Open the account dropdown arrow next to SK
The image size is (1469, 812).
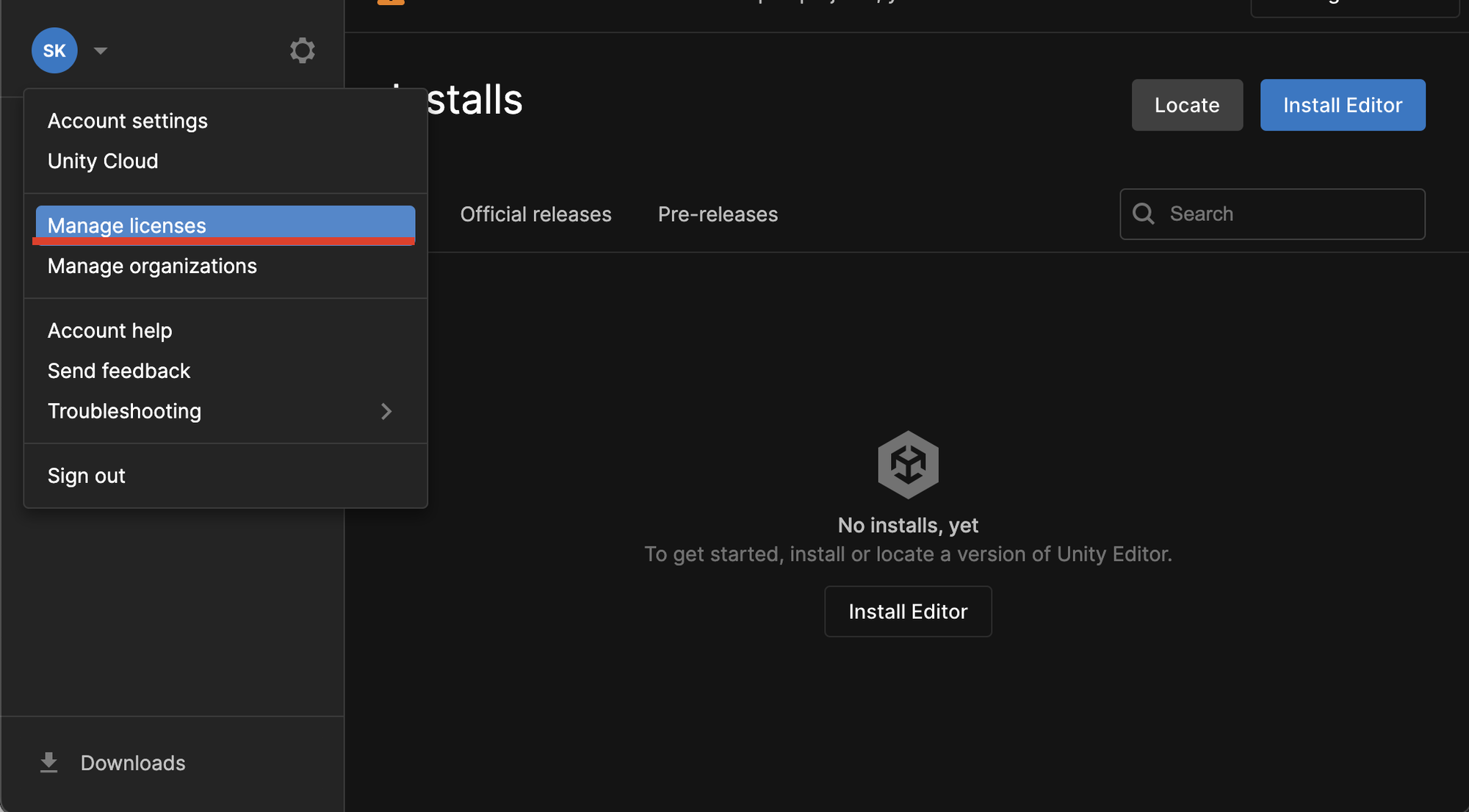coord(101,51)
